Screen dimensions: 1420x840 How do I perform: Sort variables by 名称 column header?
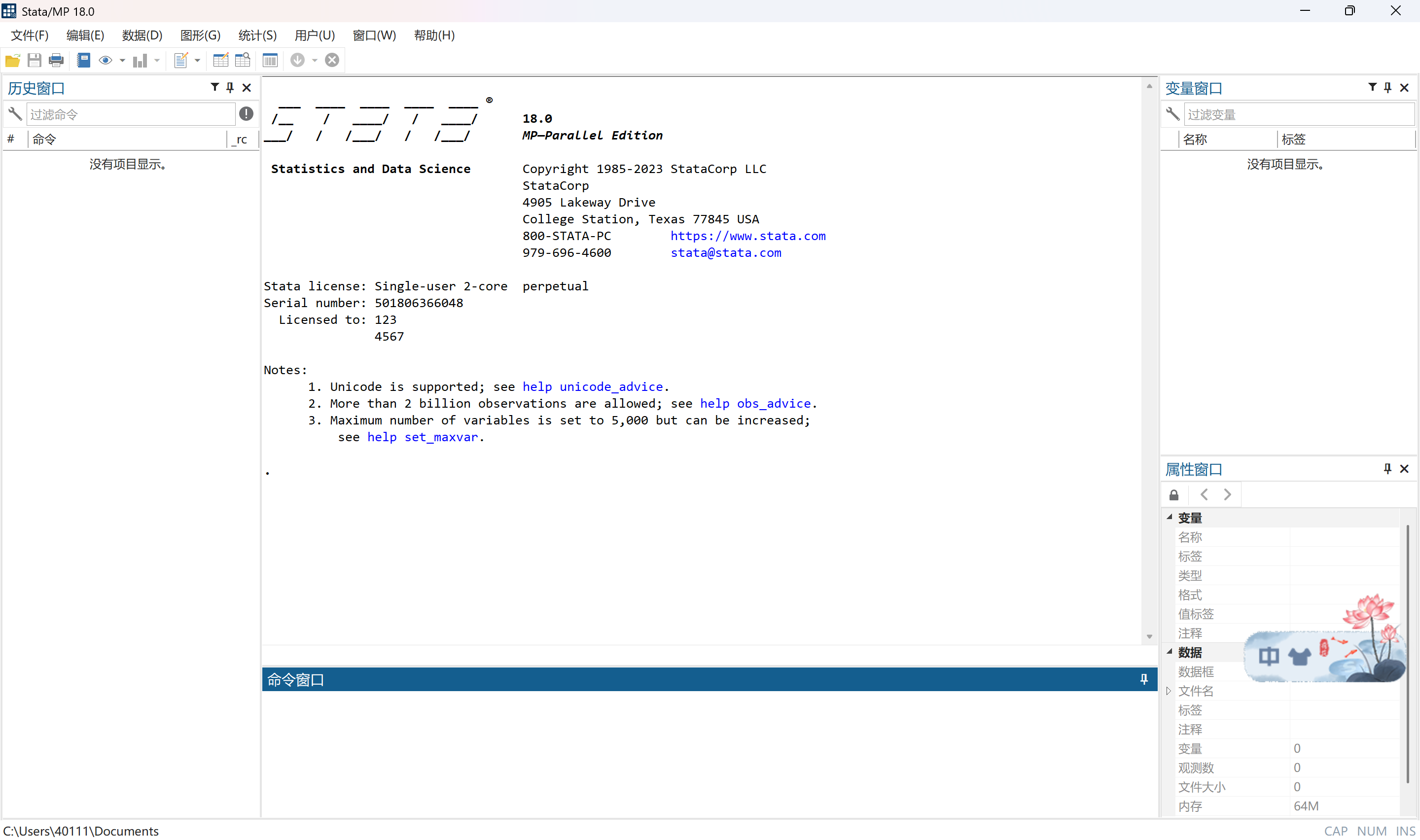[1227, 139]
